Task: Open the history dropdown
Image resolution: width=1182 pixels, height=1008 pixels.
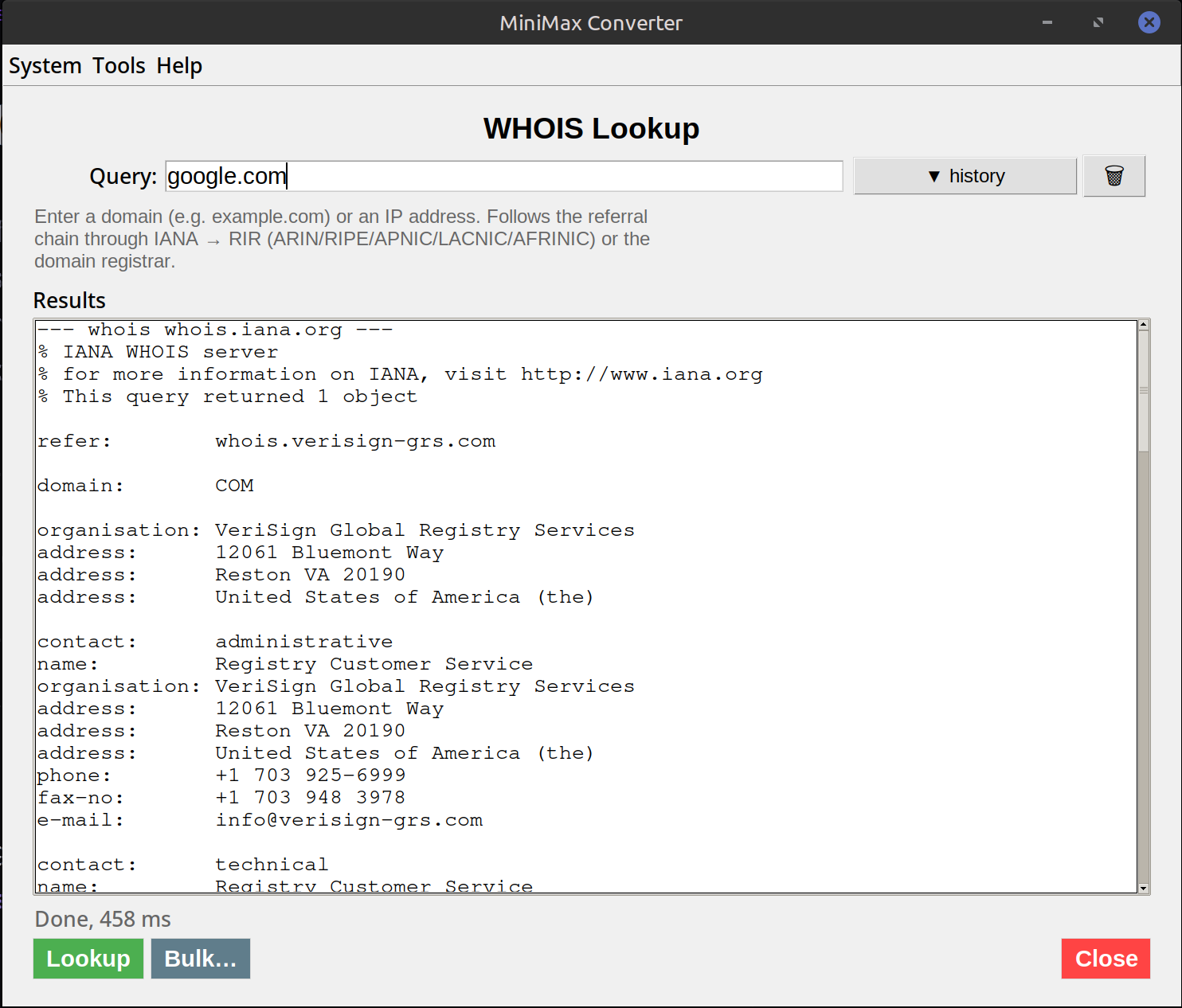Action: pyautogui.click(x=965, y=176)
